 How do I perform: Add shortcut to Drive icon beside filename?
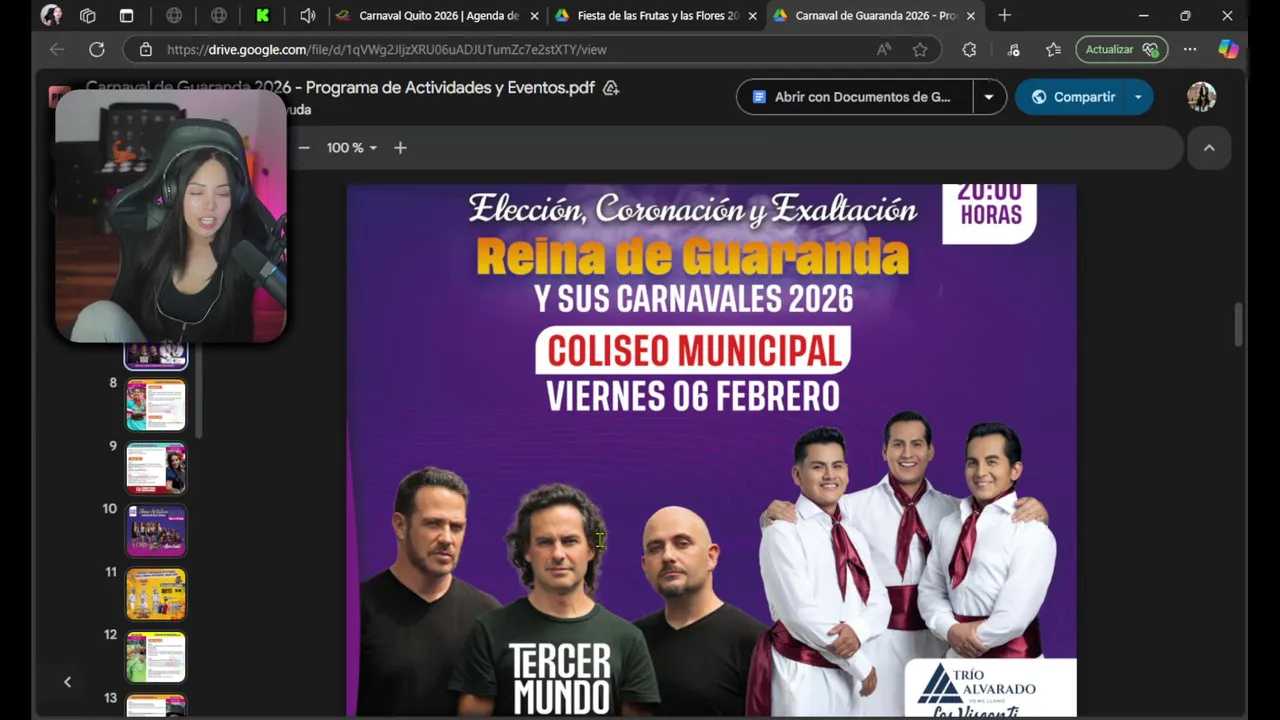pos(611,88)
